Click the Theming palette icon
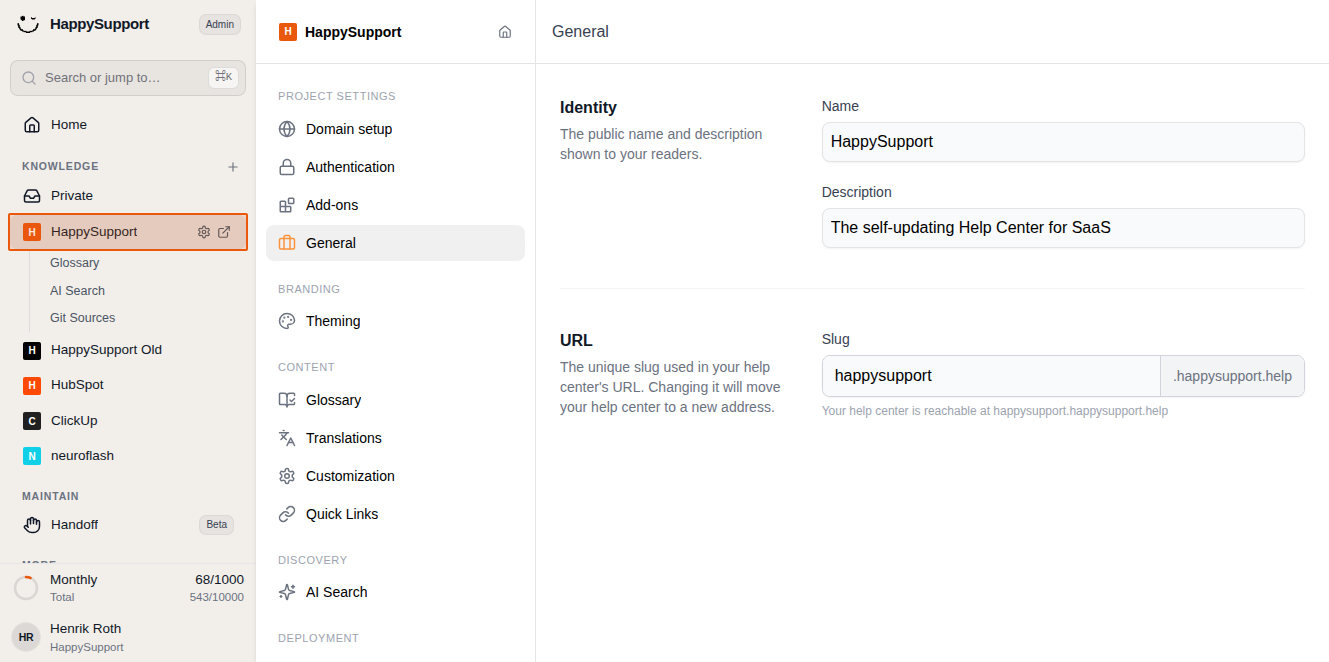Viewport: 1329px width, 662px height. [287, 321]
